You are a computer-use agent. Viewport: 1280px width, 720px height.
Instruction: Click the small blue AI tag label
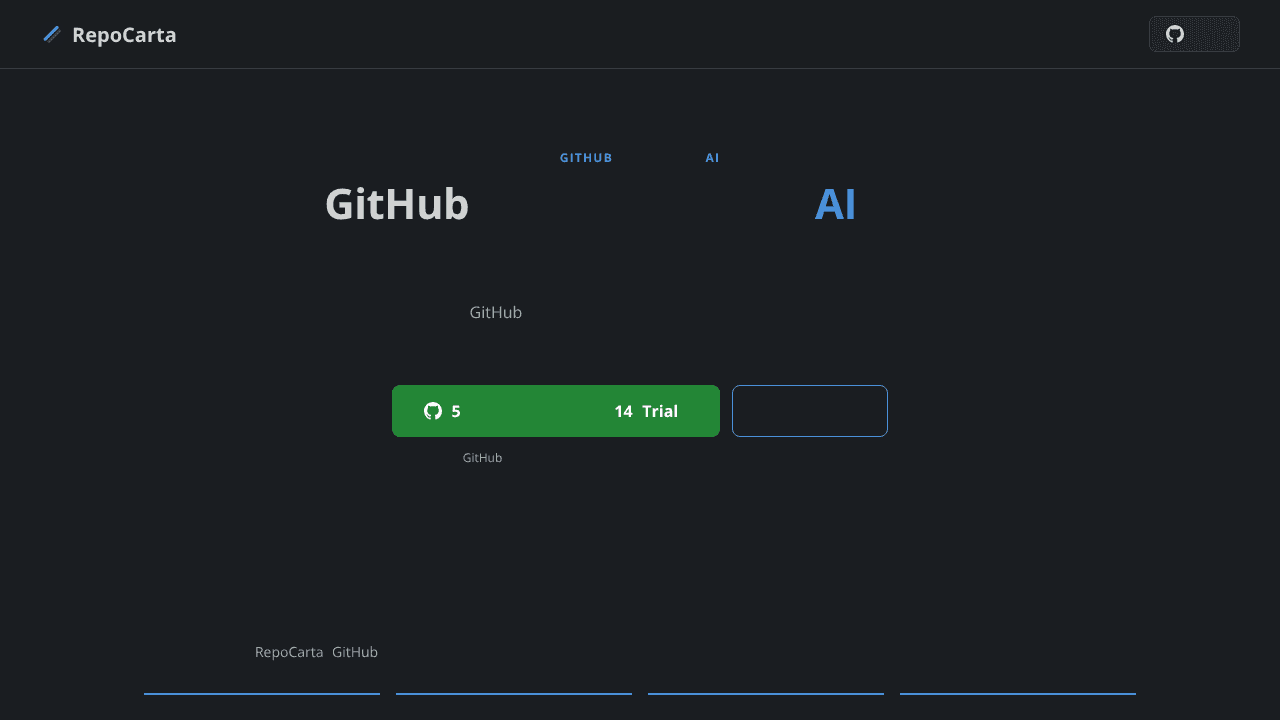712,158
